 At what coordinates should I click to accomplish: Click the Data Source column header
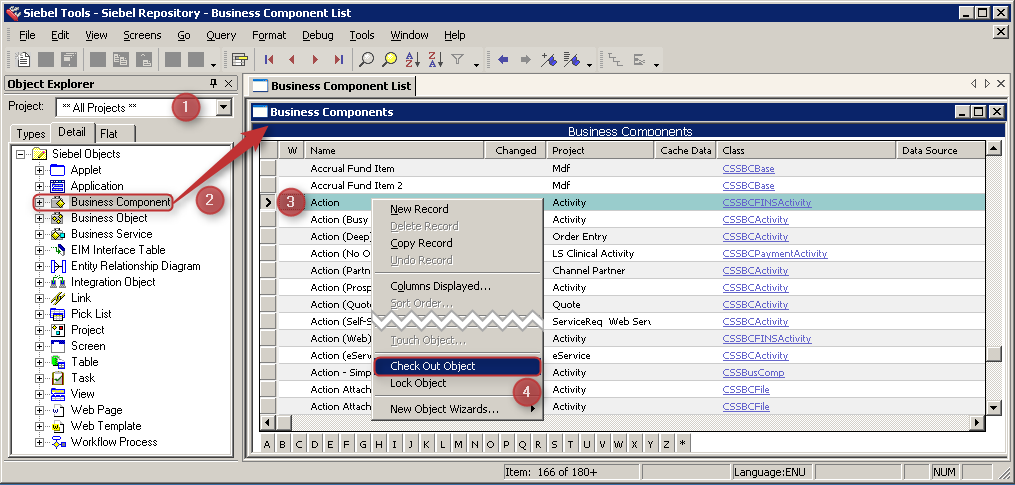point(941,150)
